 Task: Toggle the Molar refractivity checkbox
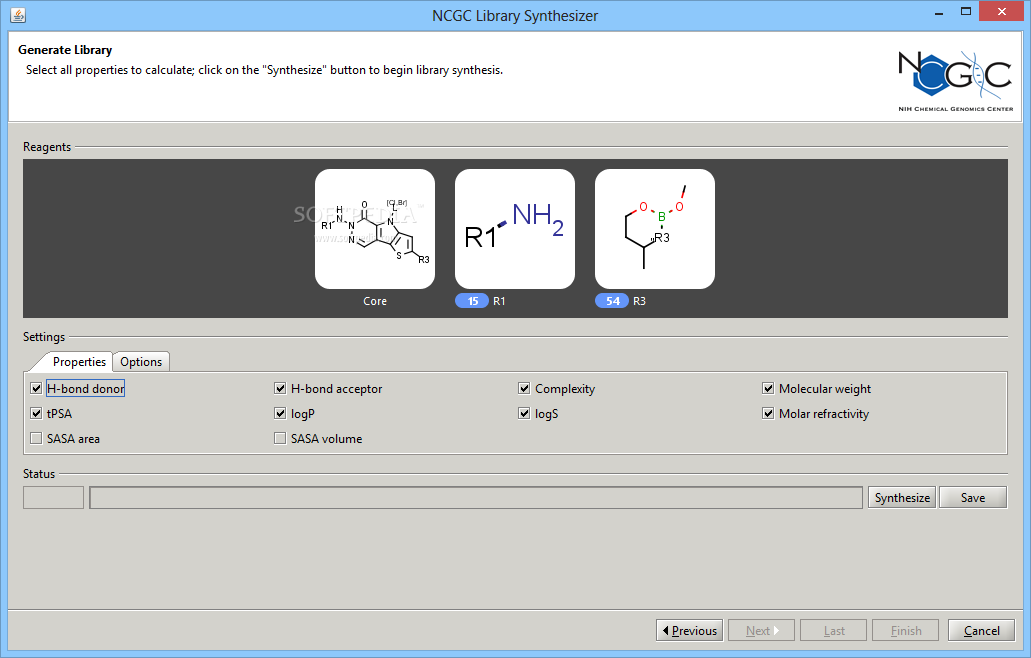[x=768, y=413]
